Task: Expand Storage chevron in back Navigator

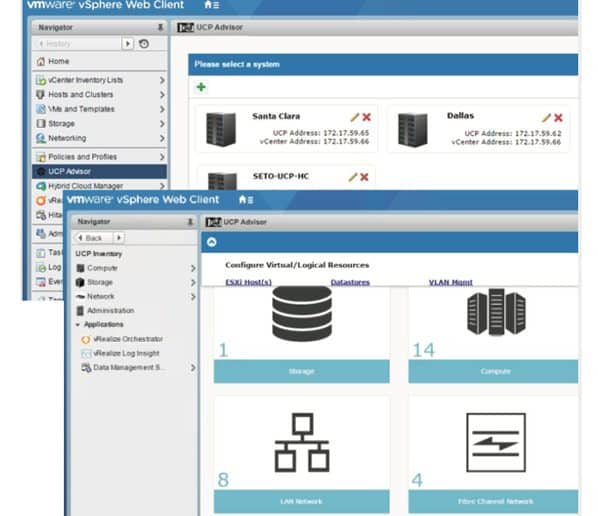Action: pyautogui.click(x=162, y=124)
